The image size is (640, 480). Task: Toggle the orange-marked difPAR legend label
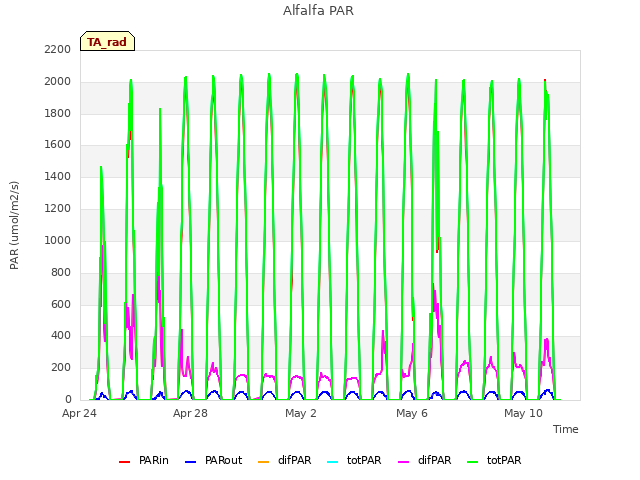pos(295,460)
